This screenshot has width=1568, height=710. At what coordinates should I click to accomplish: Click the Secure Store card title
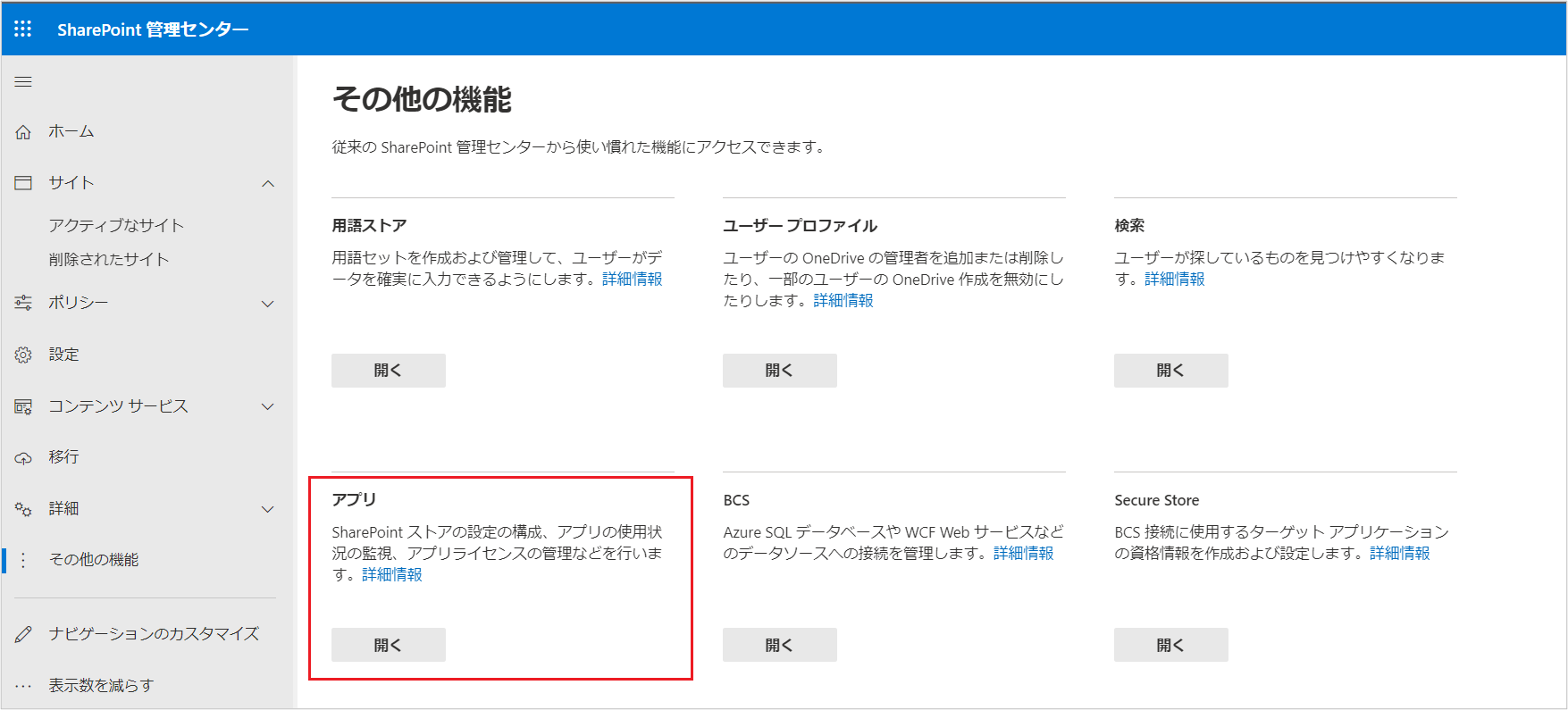[x=1157, y=500]
